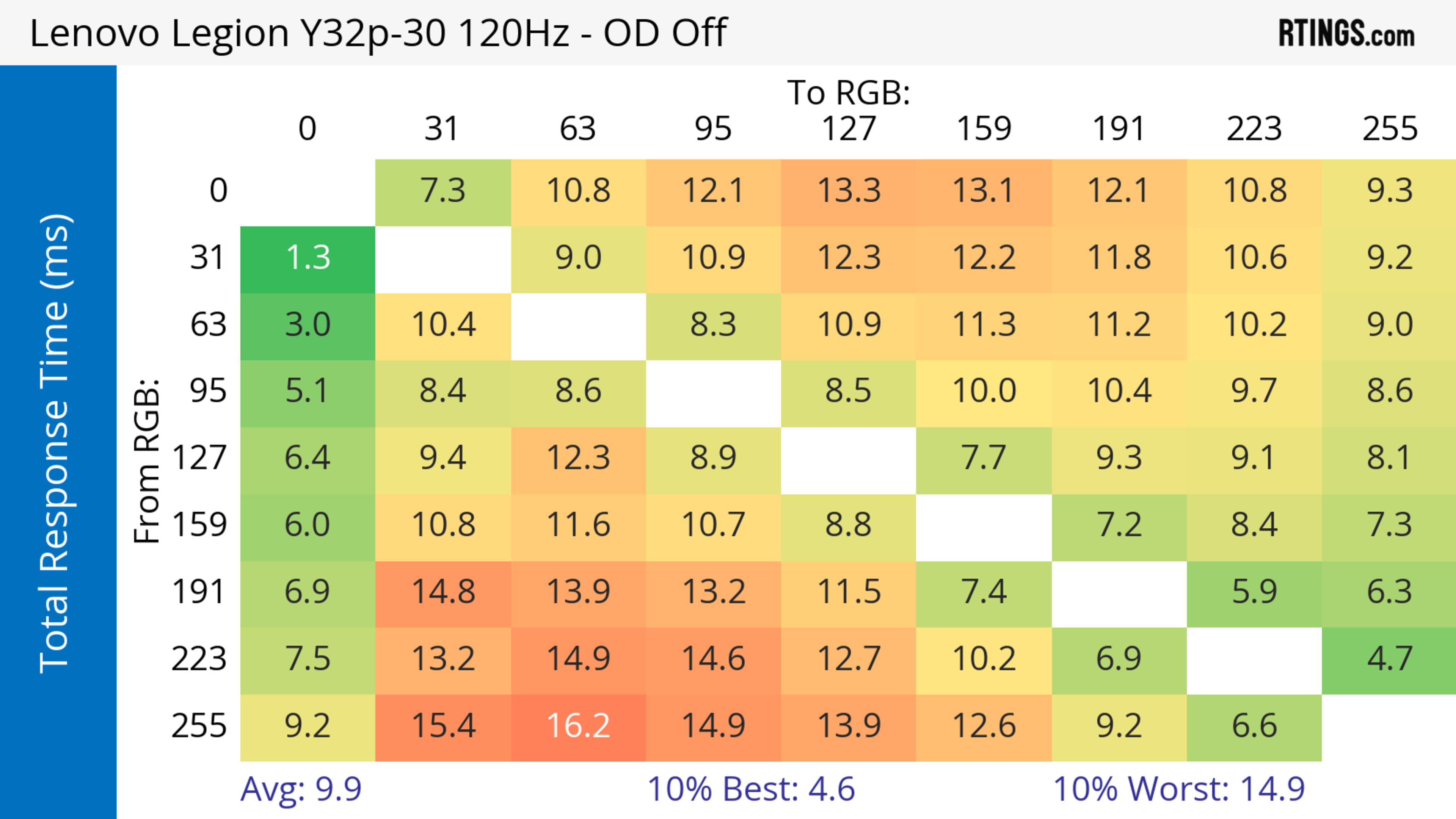Select the 'Total Response Time (ms)' axis label
Viewport: 1456px width, 819px height.
click(x=55, y=443)
